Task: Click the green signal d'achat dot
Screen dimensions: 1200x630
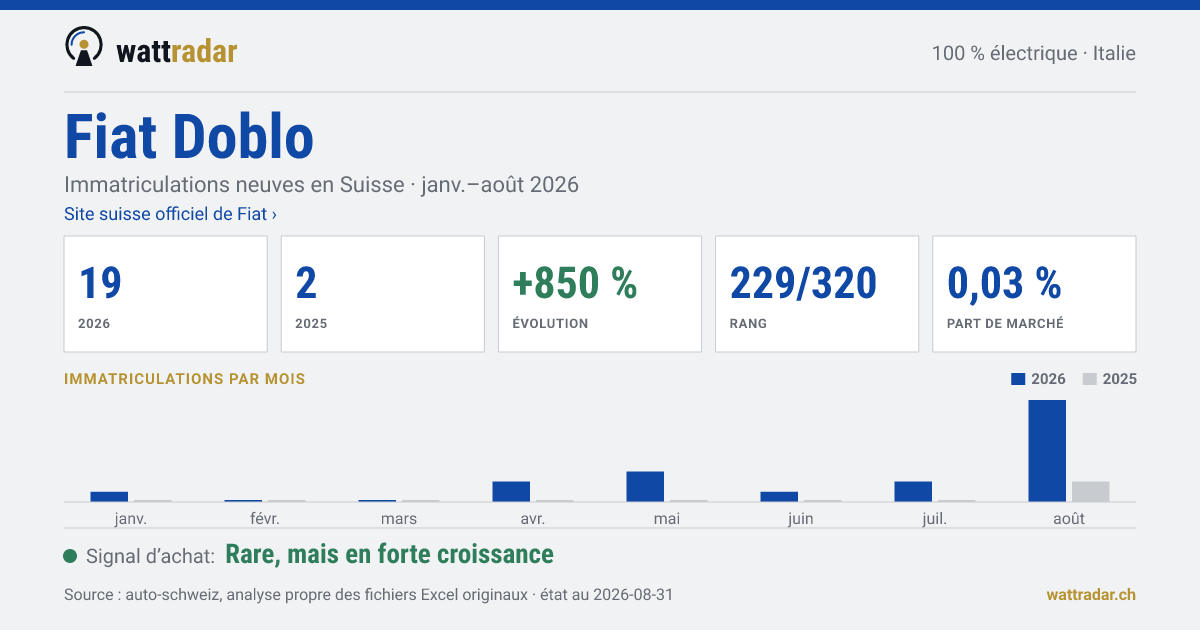Action: pos(70,556)
